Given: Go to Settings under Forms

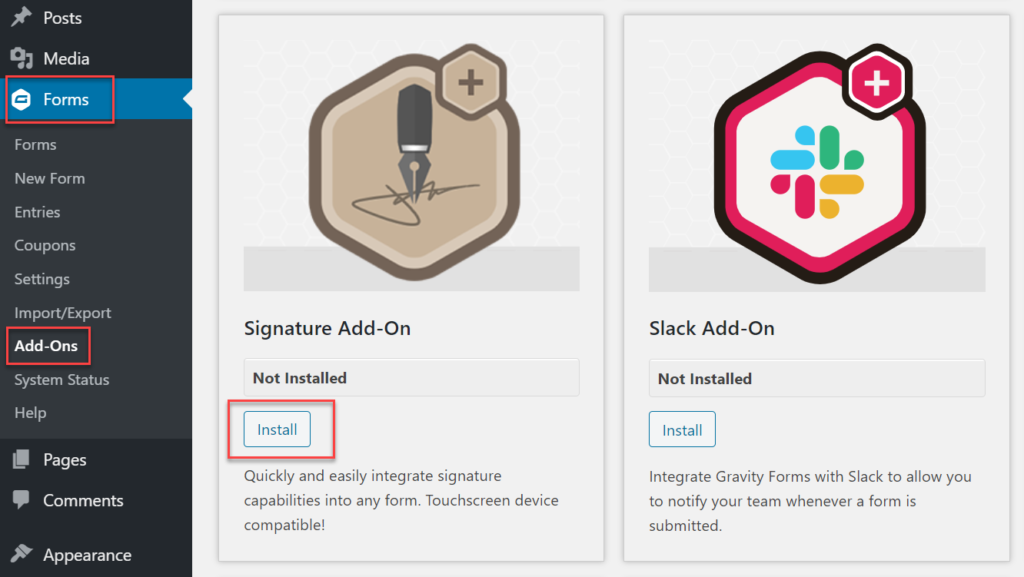Looking at the screenshot, I should 44,279.
